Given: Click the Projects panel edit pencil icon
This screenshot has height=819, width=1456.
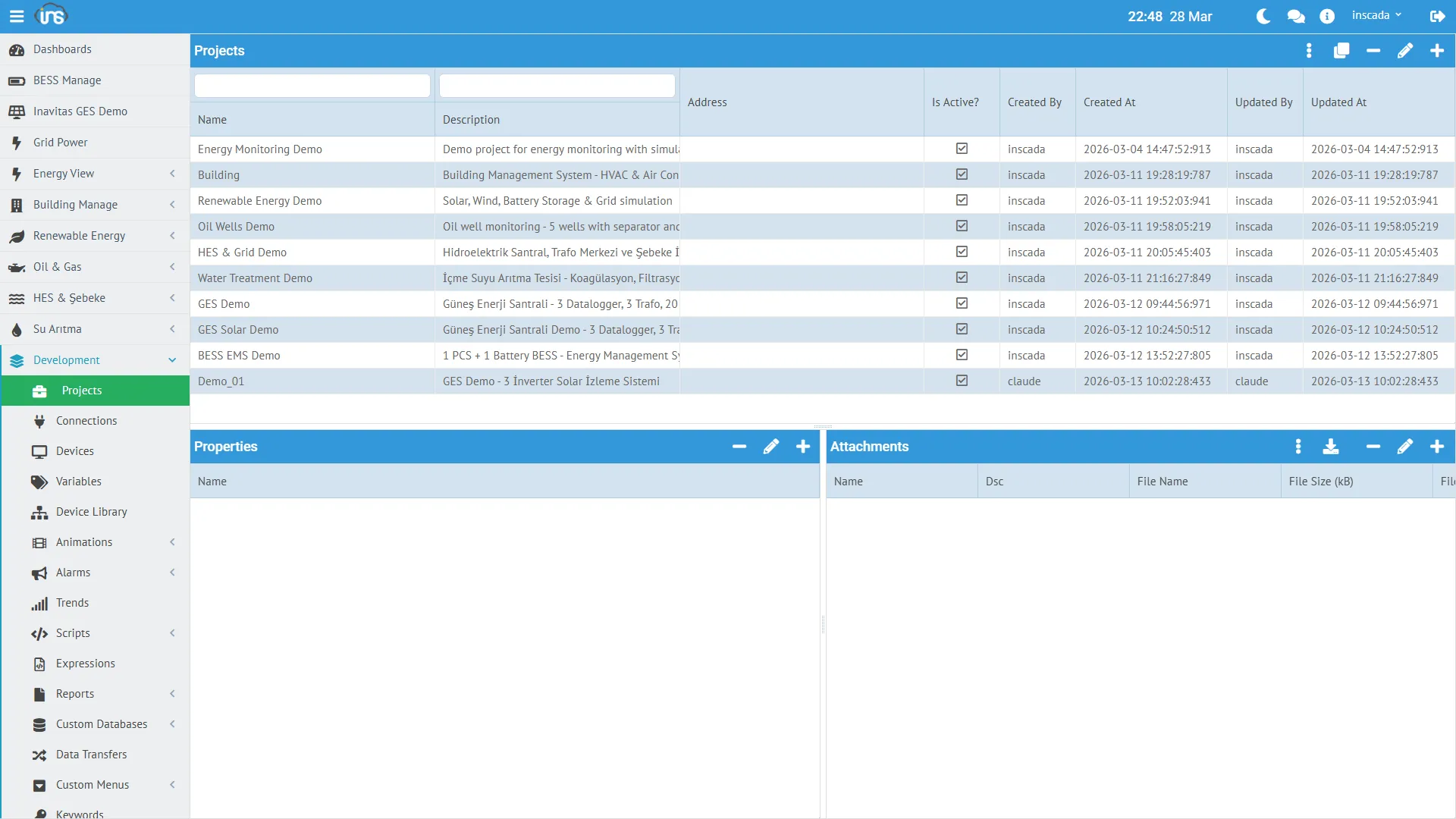Looking at the screenshot, I should point(1404,51).
